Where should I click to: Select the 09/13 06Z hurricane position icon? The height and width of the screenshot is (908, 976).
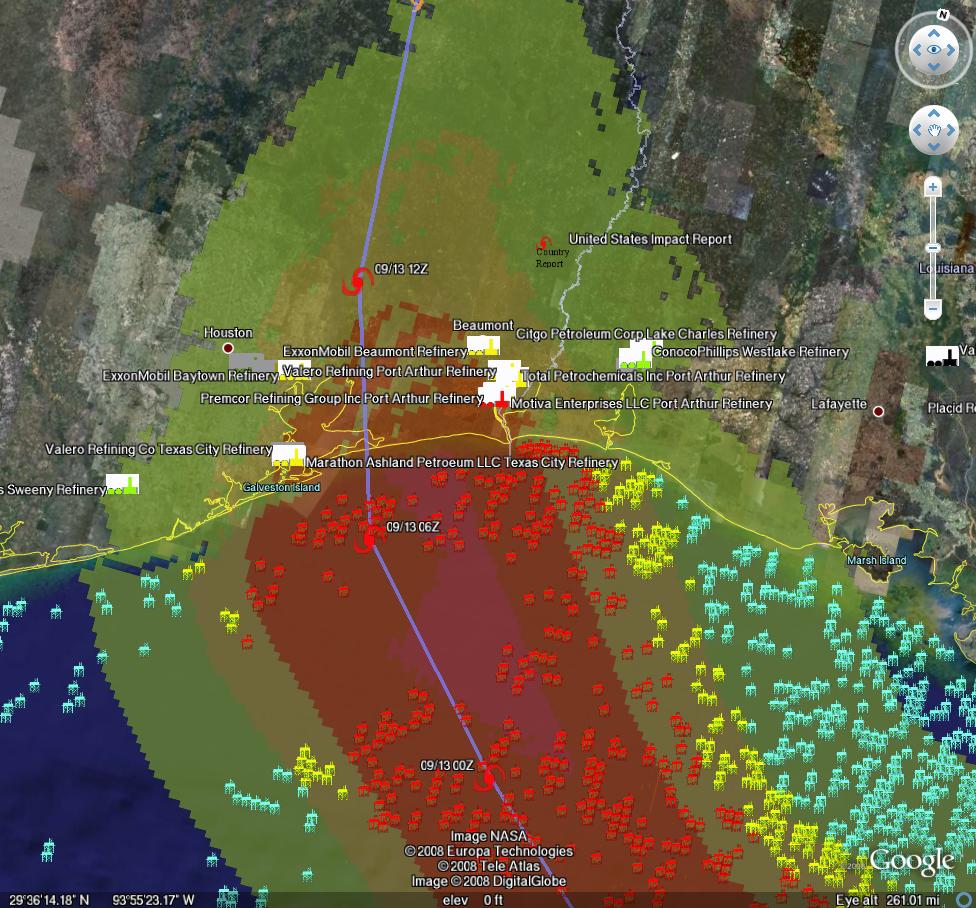click(x=369, y=539)
